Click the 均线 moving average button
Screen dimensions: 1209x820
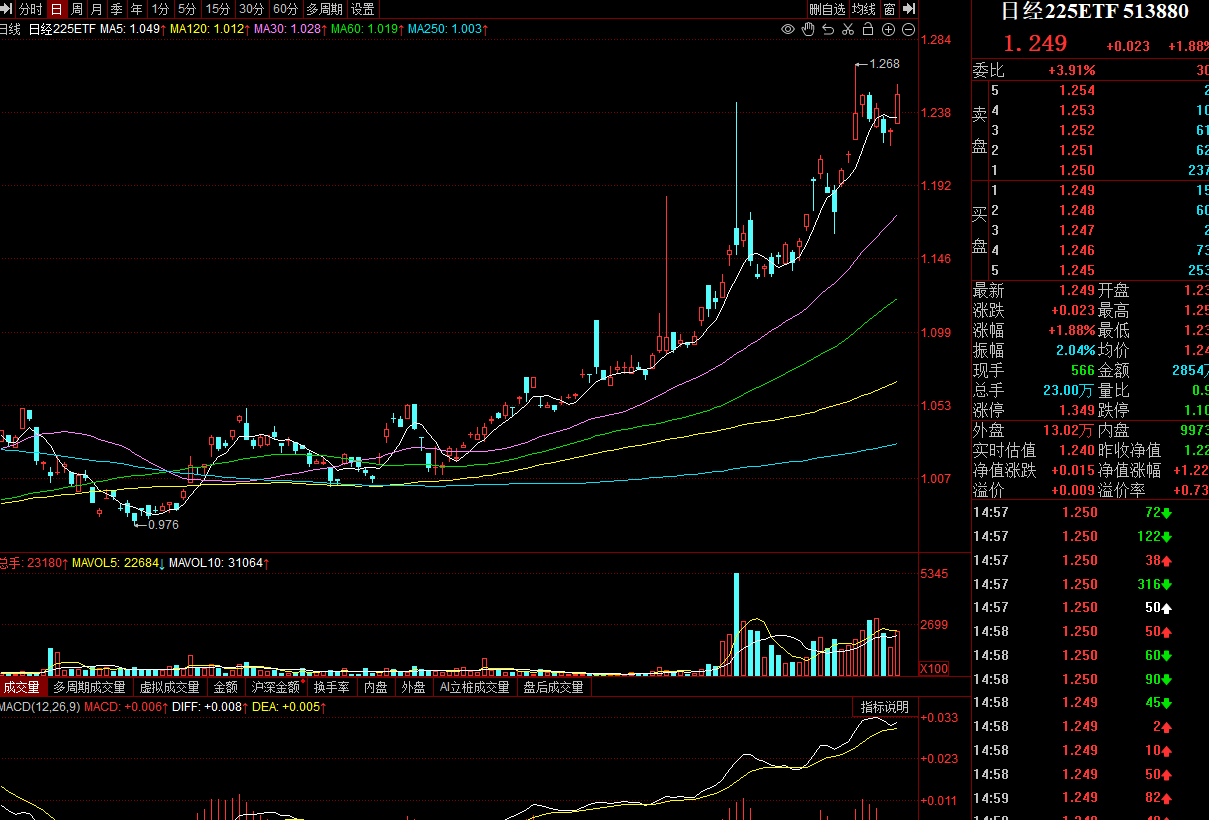click(864, 9)
